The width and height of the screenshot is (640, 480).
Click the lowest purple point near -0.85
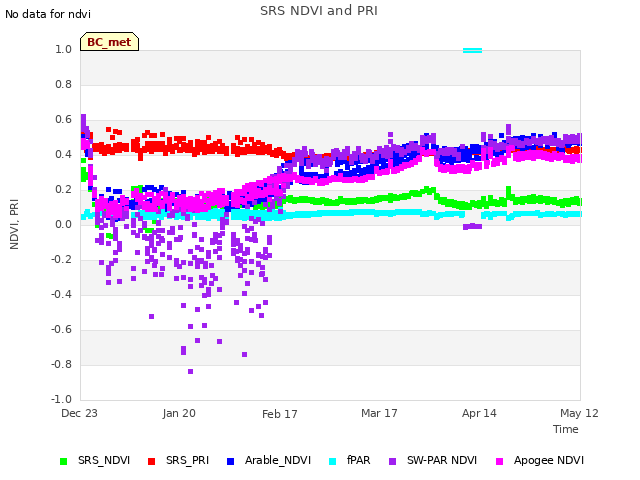(x=190, y=371)
